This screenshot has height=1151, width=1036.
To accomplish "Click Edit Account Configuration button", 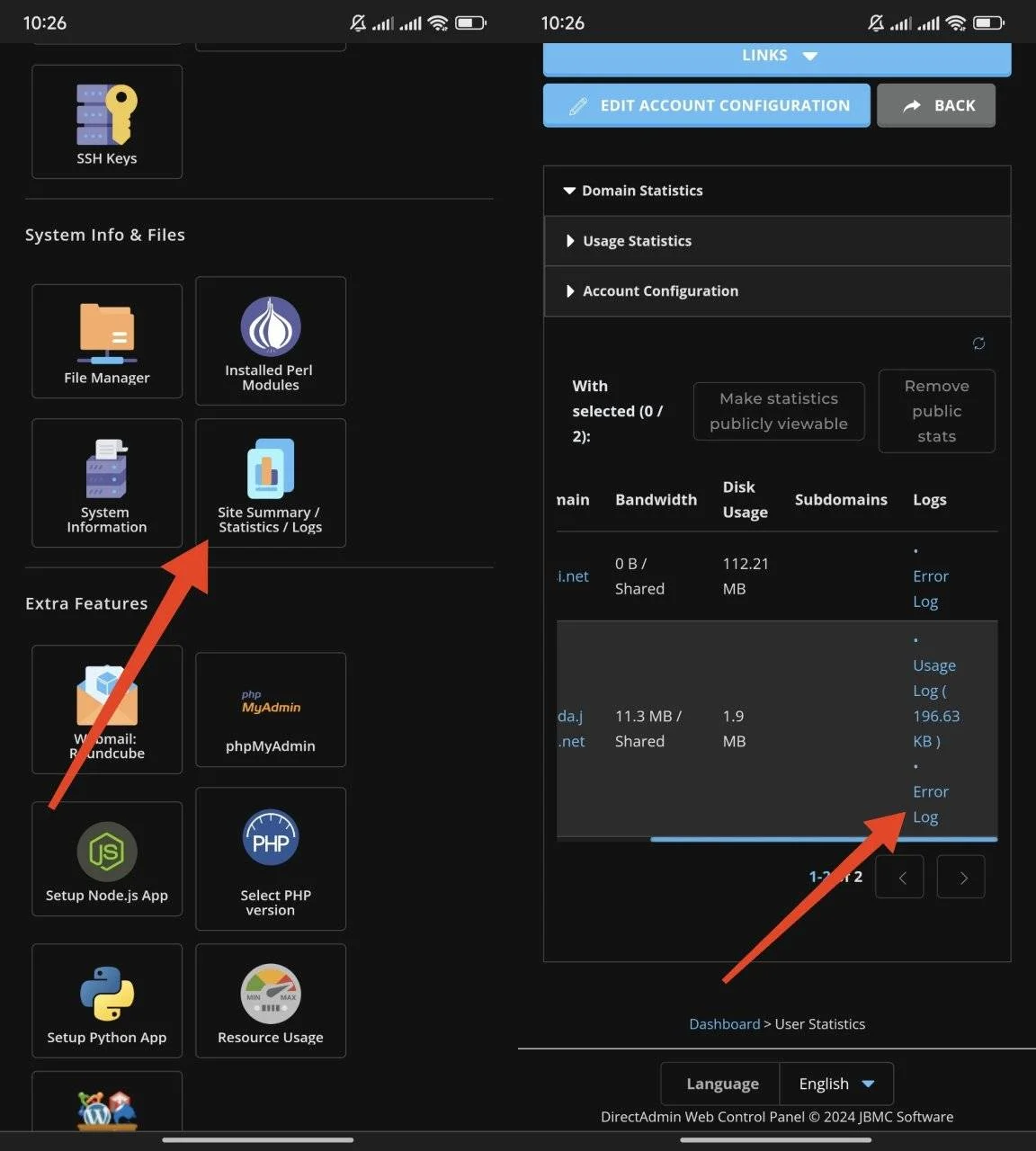I will [x=707, y=105].
